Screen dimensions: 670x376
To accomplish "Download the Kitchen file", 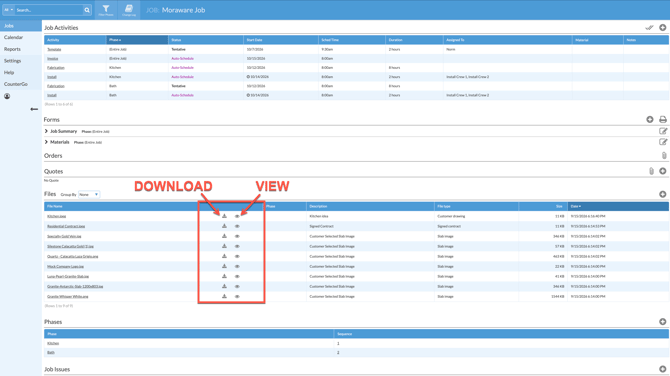I will coord(224,216).
